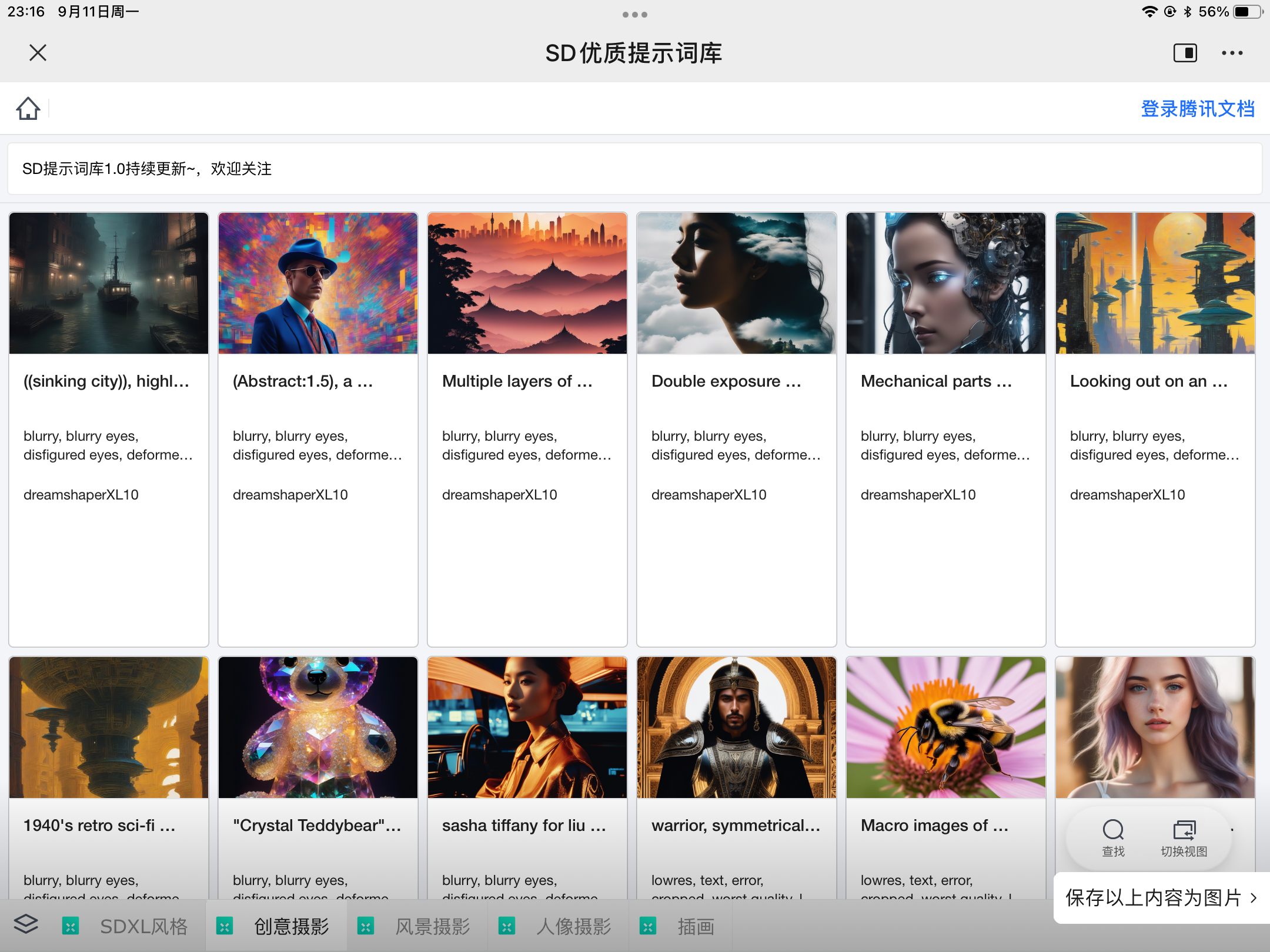Switch to the 风景摄影 tab
Screen dimensions: 1270x952
(432, 927)
